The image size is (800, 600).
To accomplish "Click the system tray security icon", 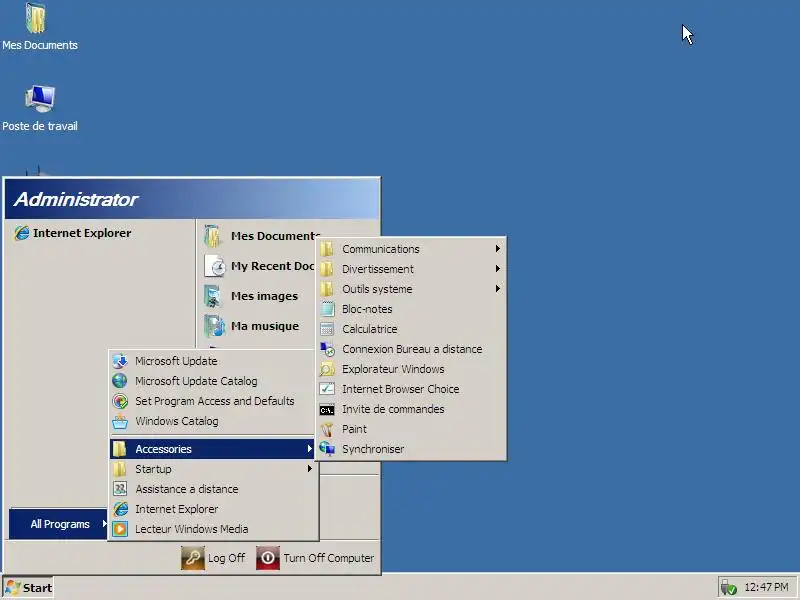I will tap(729, 588).
